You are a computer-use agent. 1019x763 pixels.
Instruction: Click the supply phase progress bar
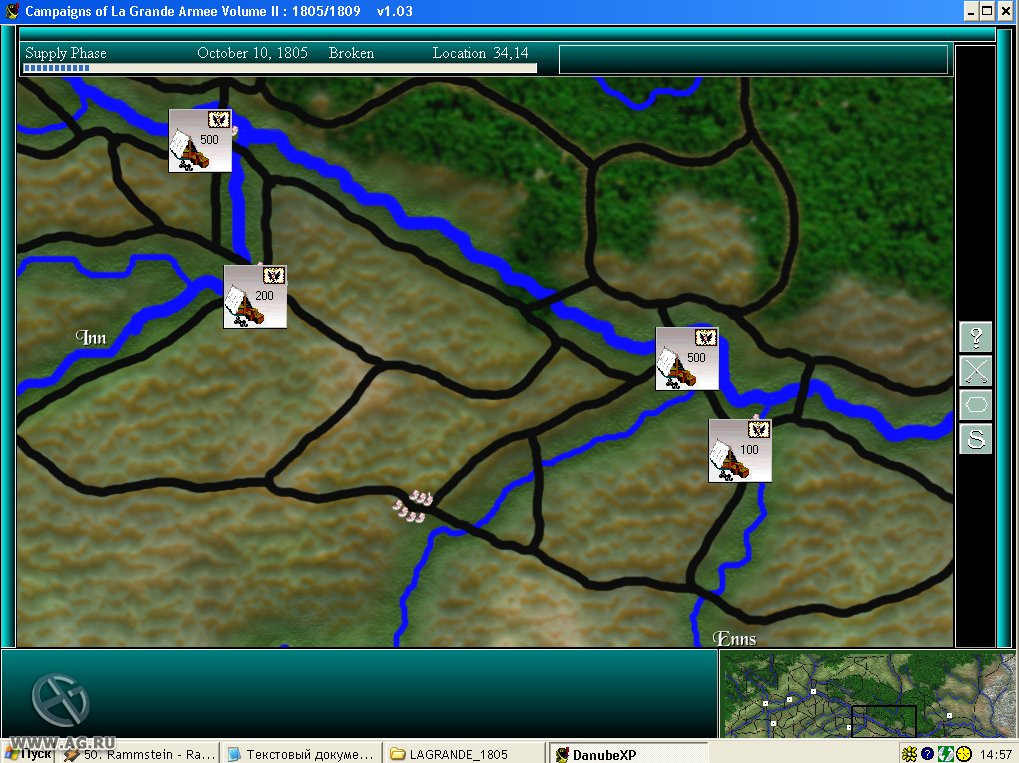click(x=280, y=68)
